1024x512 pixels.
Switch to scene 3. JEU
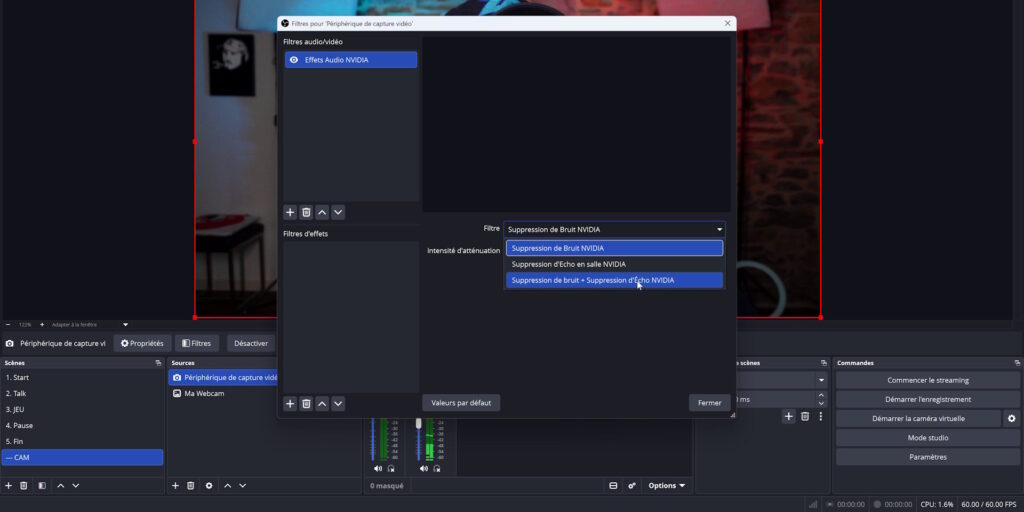coord(82,409)
